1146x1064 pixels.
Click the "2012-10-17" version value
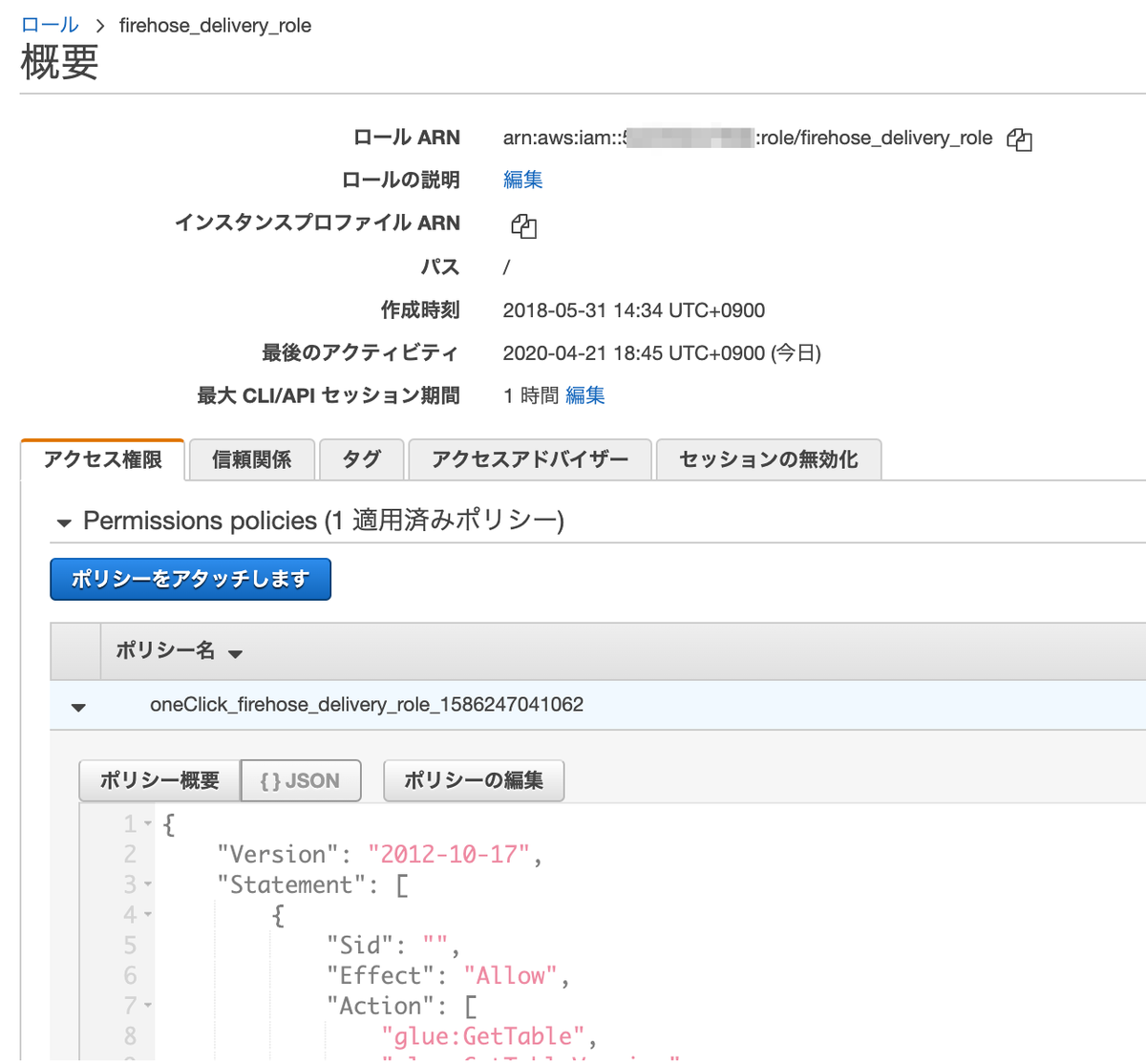(449, 854)
